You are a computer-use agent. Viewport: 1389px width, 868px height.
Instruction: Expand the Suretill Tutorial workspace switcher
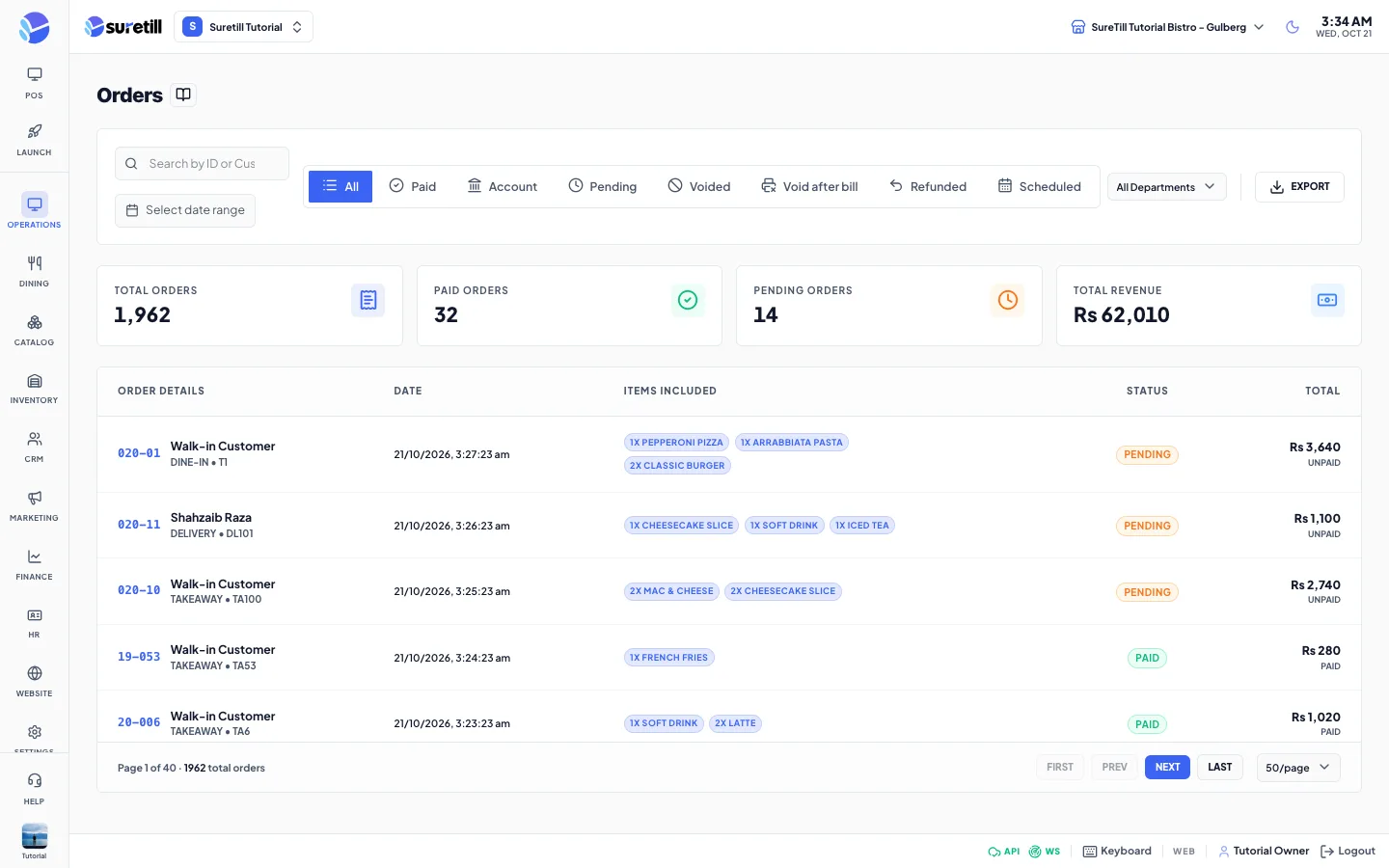[x=243, y=27]
